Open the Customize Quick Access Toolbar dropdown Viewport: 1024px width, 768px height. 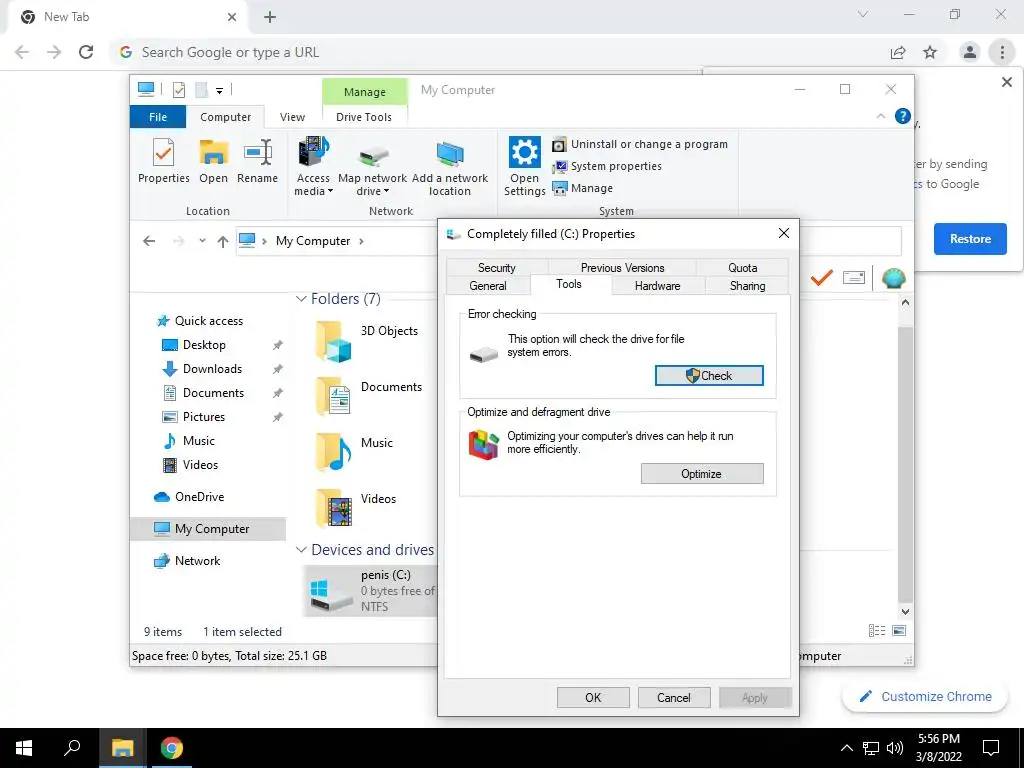[219, 91]
